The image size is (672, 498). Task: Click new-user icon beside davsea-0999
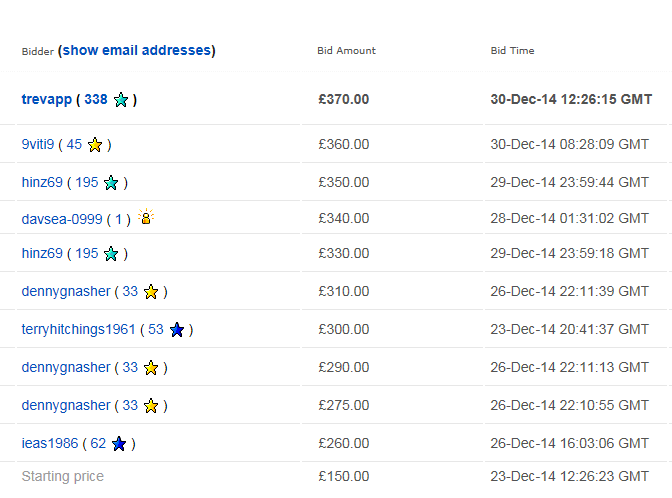146,218
